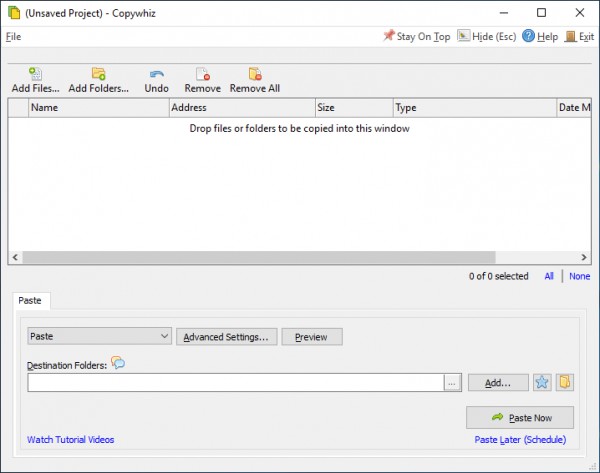
Task: Click the Copywhiz title bar icon
Action: point(14,13)
